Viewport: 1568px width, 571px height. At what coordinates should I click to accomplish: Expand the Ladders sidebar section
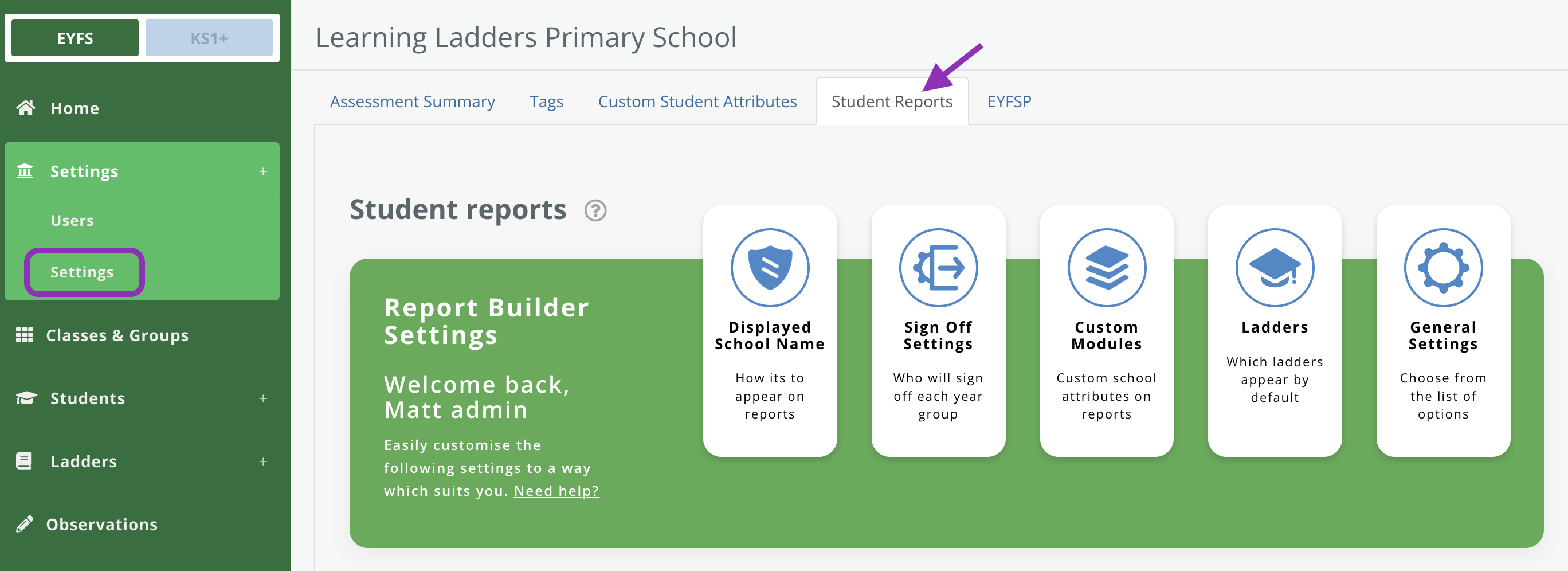[x=263, y=462]
